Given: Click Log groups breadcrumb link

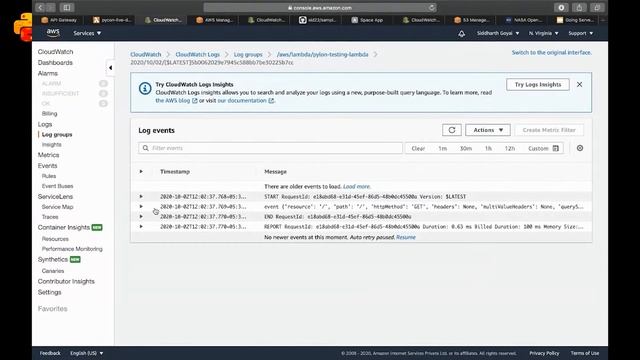Looking at the screenshot, I should pos(248,54).
